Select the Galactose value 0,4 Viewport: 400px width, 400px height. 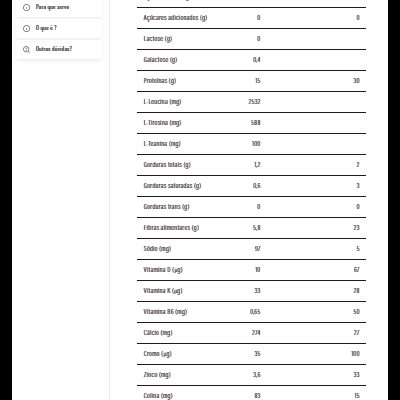[x=257, y=60]
